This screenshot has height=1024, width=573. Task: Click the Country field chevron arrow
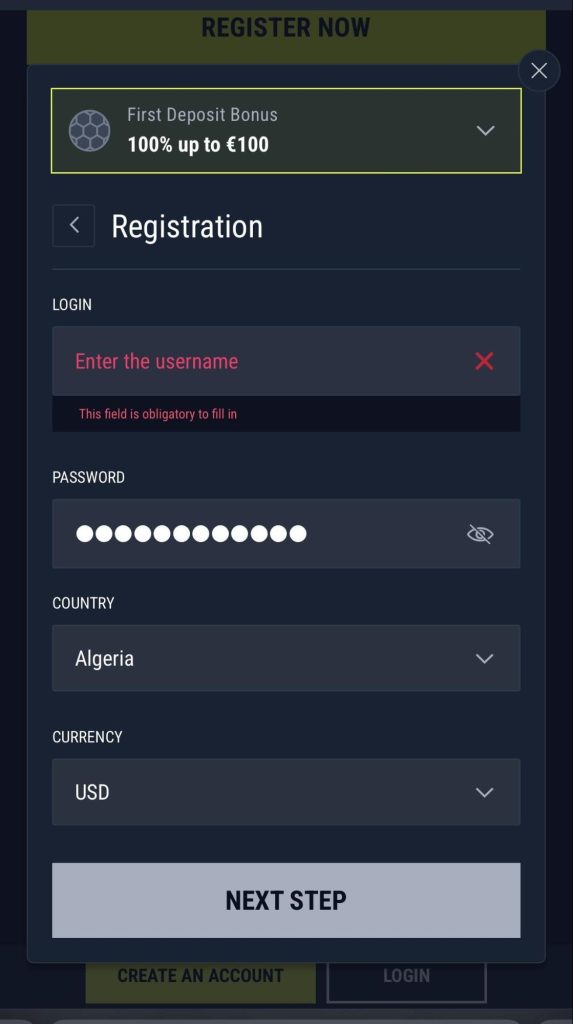(484, 658)
